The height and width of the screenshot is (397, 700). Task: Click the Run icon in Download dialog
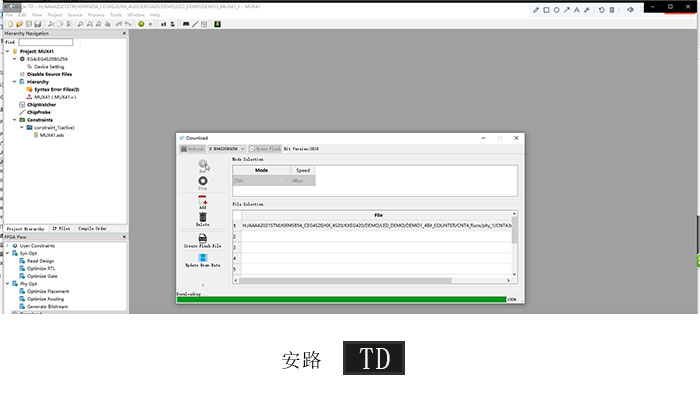point(203,164)
